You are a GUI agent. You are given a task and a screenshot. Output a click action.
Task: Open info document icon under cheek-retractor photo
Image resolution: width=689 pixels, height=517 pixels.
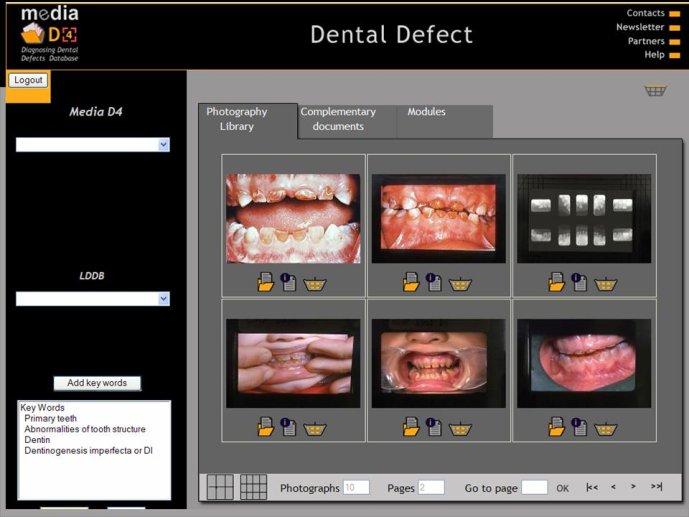[434, 427]
